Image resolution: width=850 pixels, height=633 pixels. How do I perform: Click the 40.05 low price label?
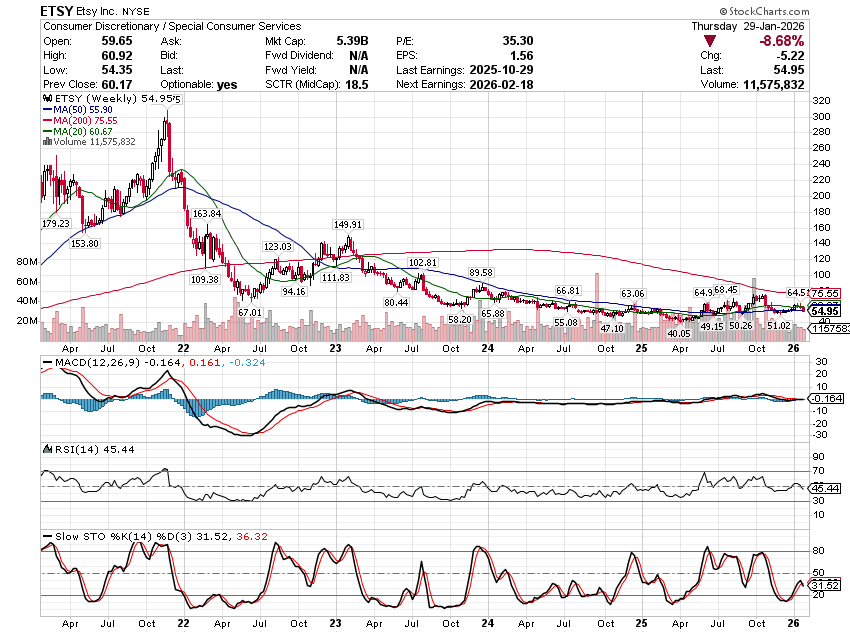[x=679, y=333]
